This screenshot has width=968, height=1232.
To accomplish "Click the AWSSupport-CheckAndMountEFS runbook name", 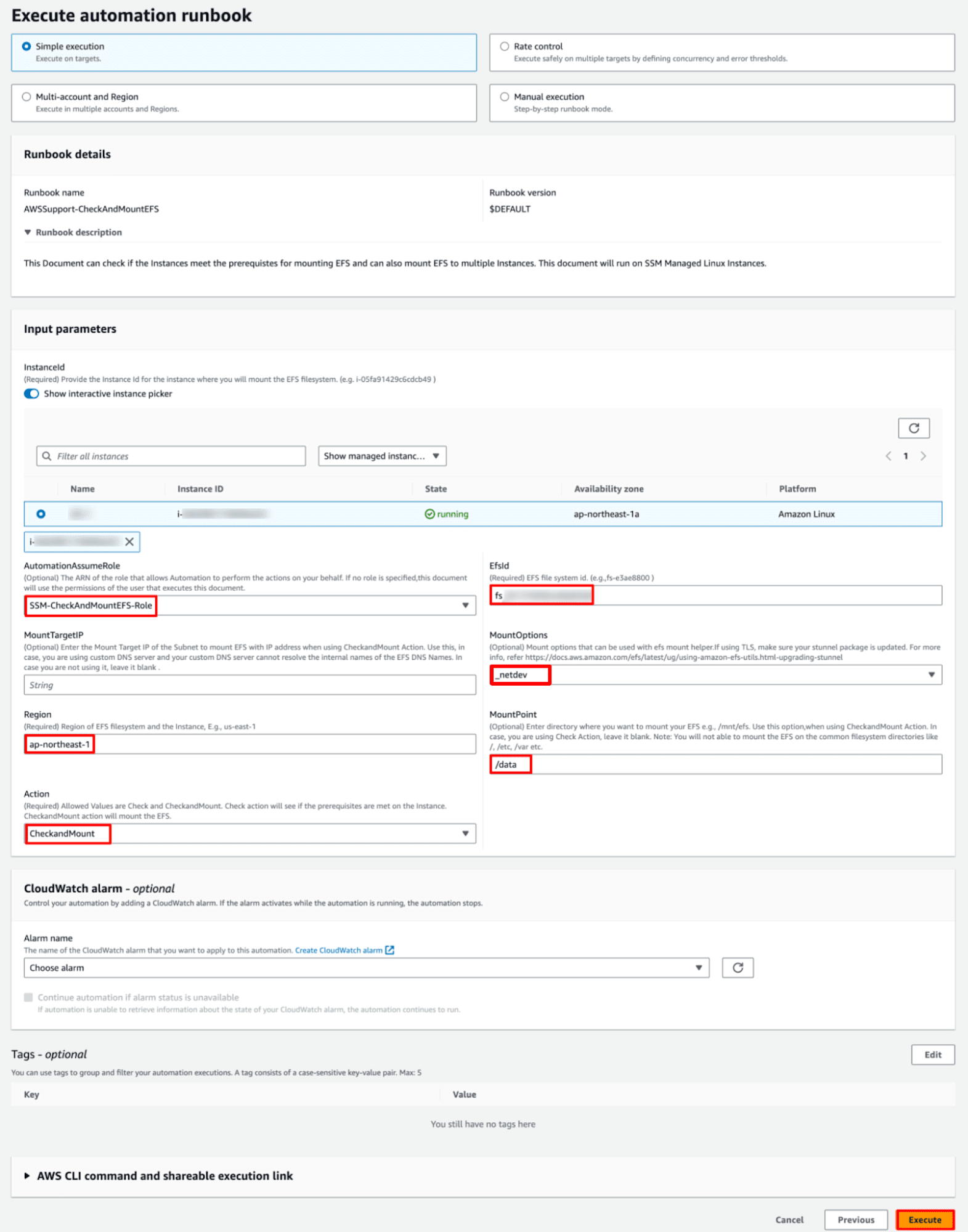I will point(91,209).
